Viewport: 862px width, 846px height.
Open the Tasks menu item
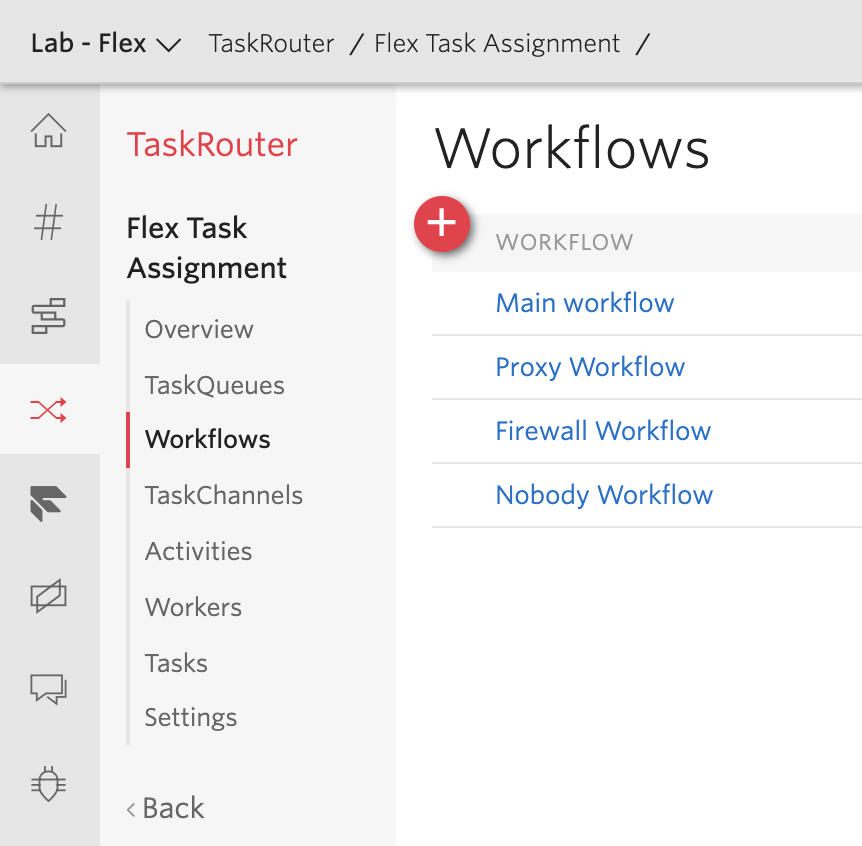click(176, 663)
